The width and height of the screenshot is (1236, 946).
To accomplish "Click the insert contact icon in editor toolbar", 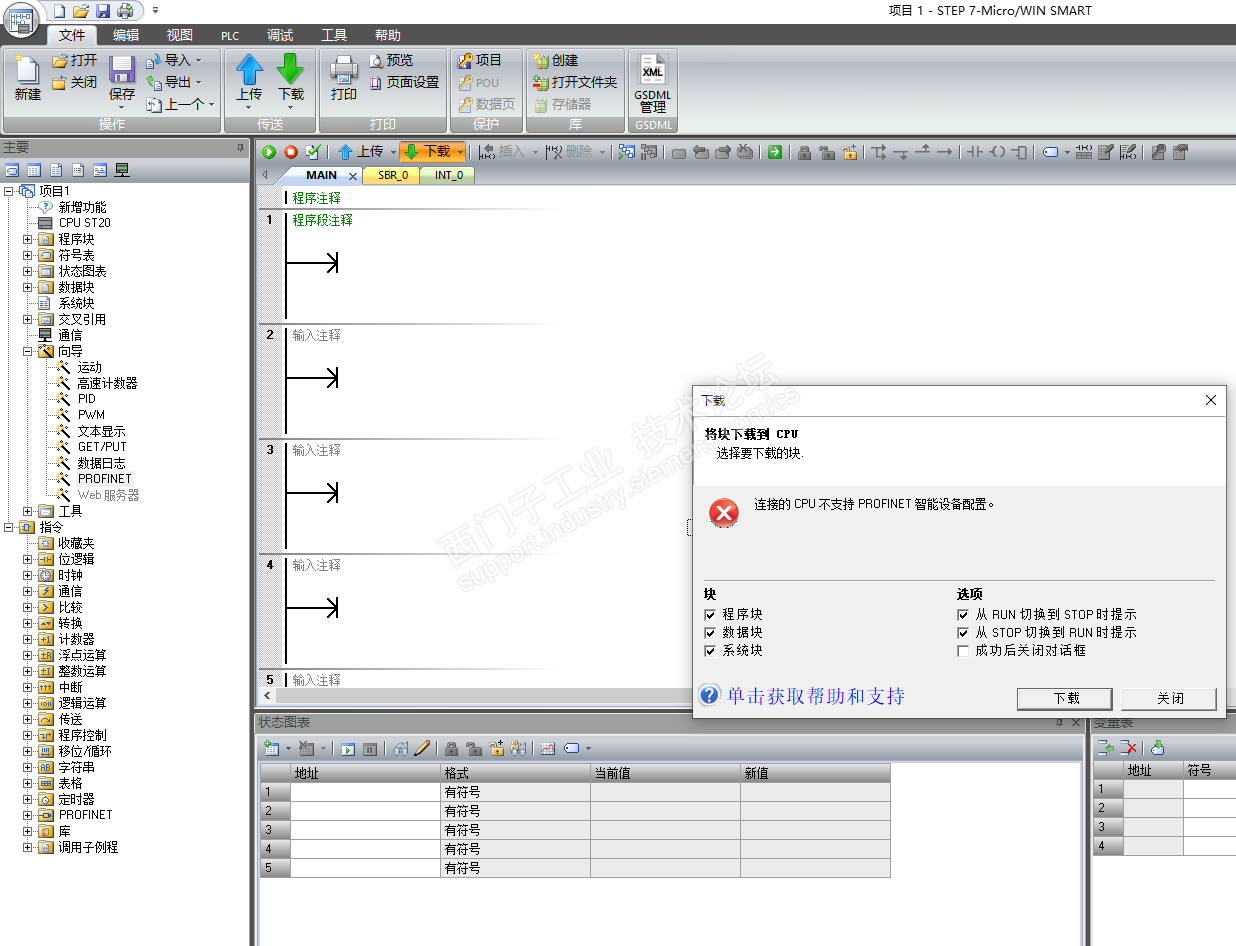I will [x=974, y=152].
